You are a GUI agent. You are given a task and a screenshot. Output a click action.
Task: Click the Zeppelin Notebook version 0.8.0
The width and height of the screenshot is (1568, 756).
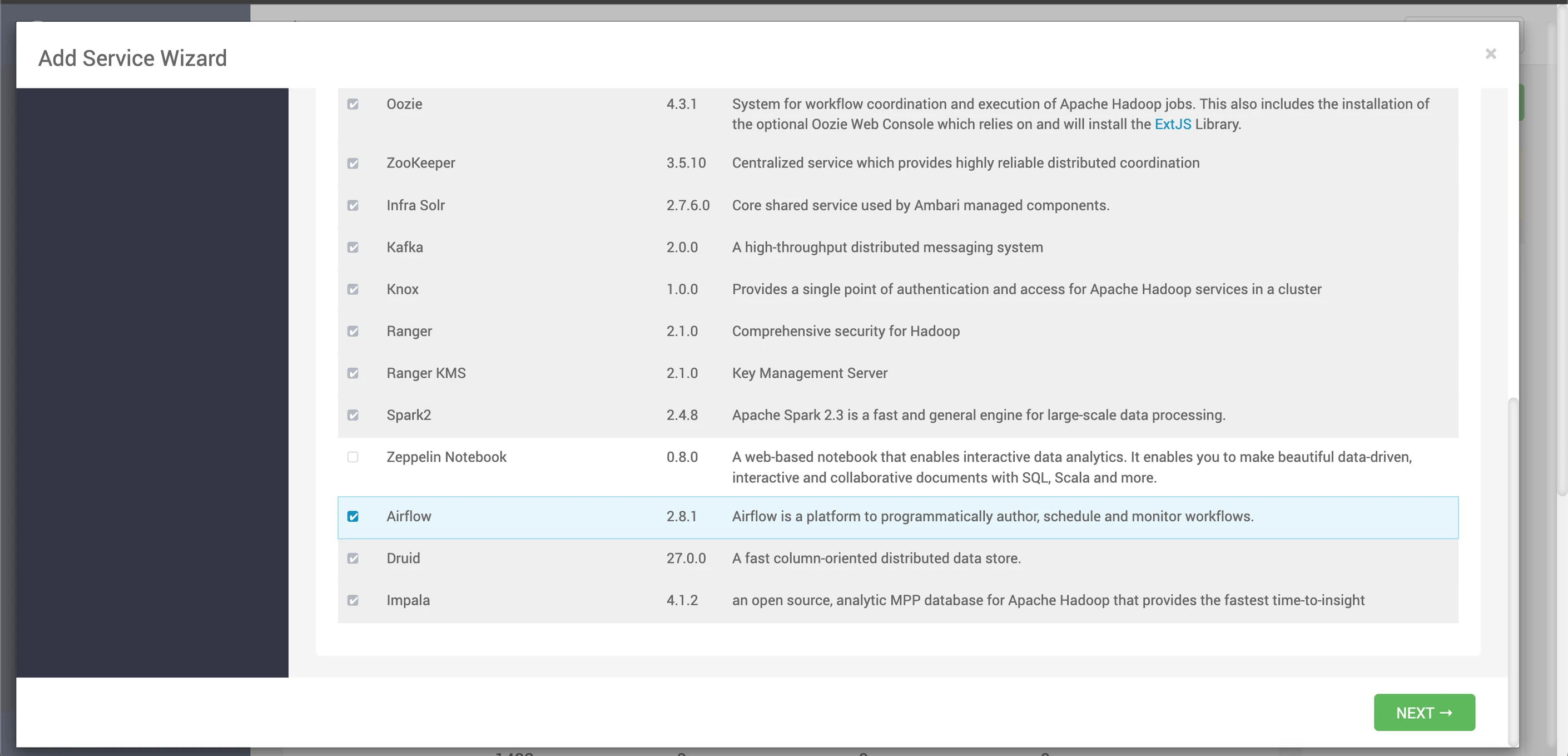682,457
